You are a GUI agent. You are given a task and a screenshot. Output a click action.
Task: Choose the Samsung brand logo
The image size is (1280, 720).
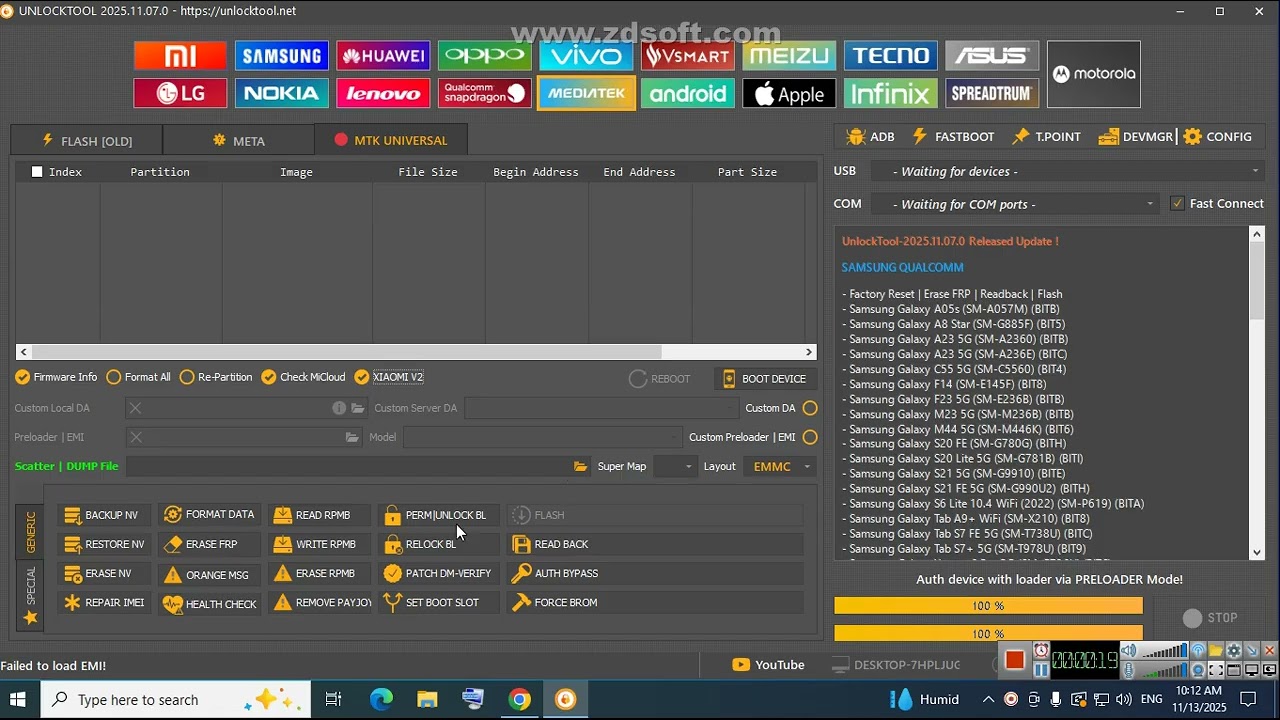282,56
